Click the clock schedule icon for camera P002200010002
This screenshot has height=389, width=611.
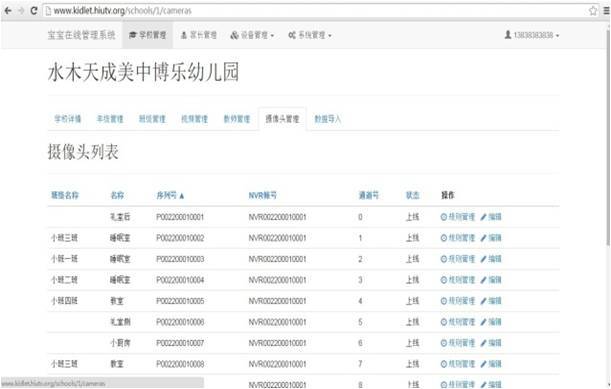click(444, 238)
